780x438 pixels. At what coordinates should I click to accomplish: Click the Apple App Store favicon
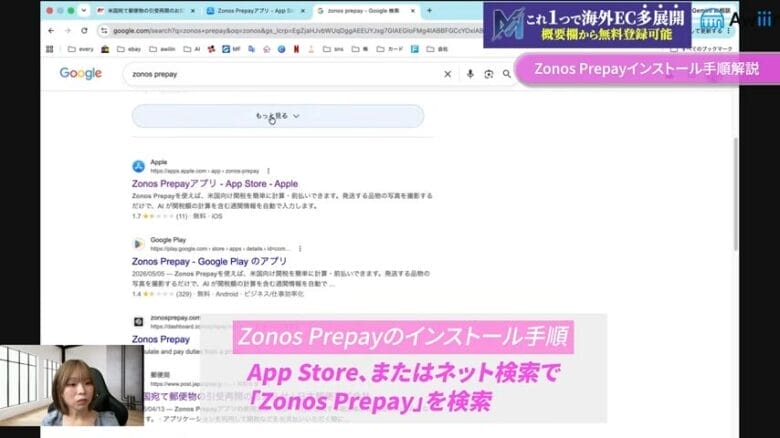138,166
